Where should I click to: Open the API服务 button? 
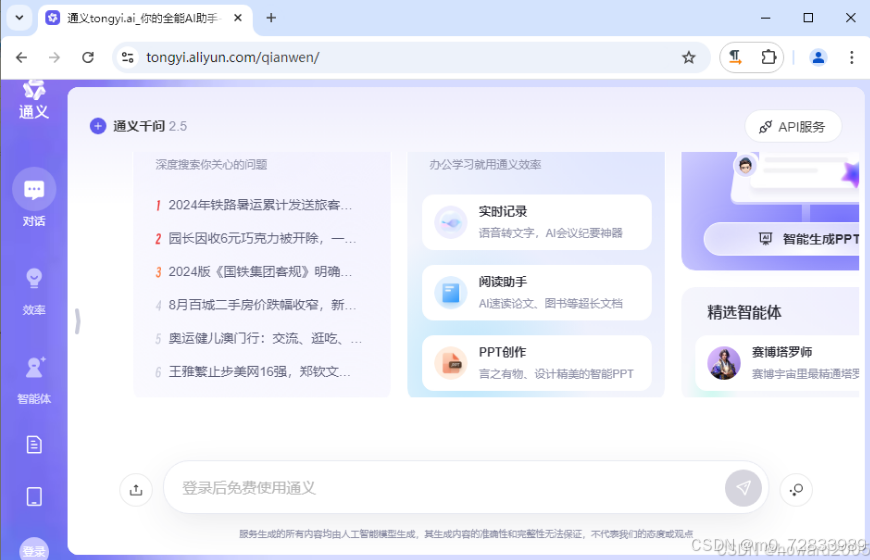coord(793,127)
